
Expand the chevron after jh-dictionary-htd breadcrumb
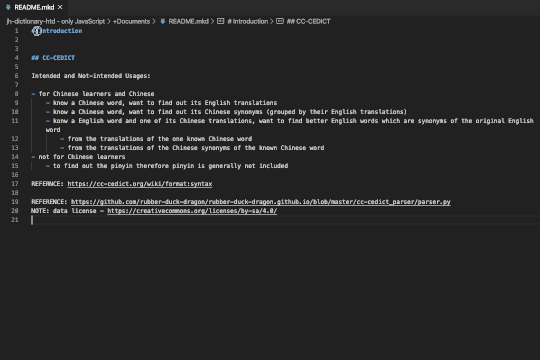[109, 21]
